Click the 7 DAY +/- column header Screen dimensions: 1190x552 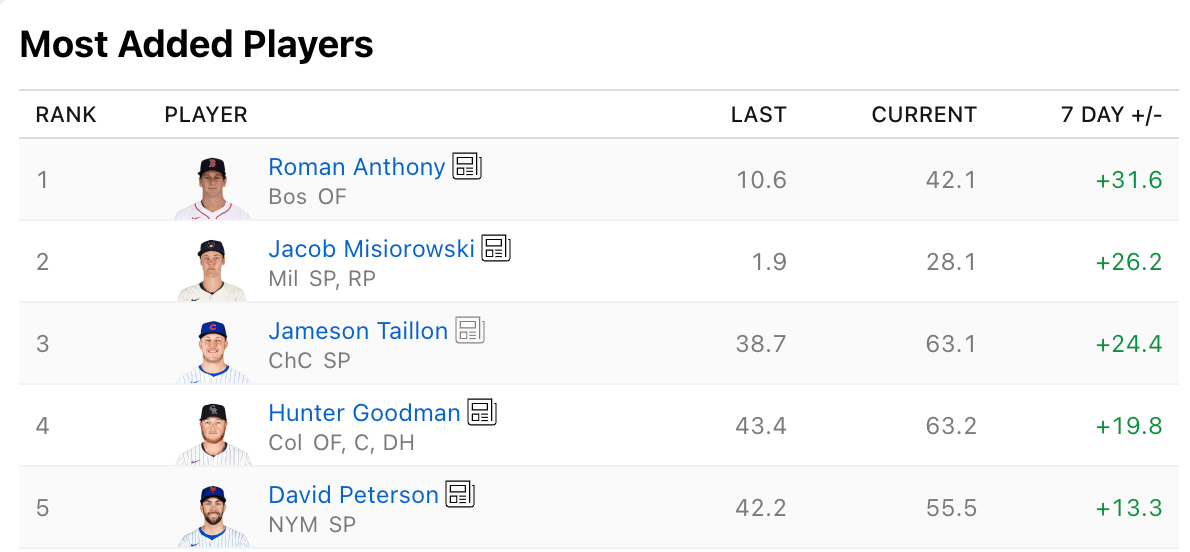pyautogui.click(x=1111, y=115)
